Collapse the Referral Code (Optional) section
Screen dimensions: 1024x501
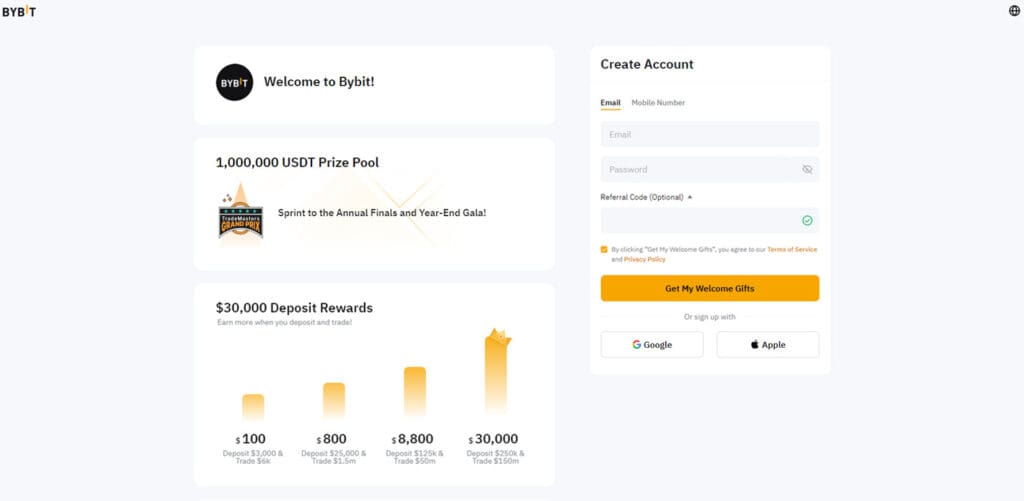coord(646,197)
